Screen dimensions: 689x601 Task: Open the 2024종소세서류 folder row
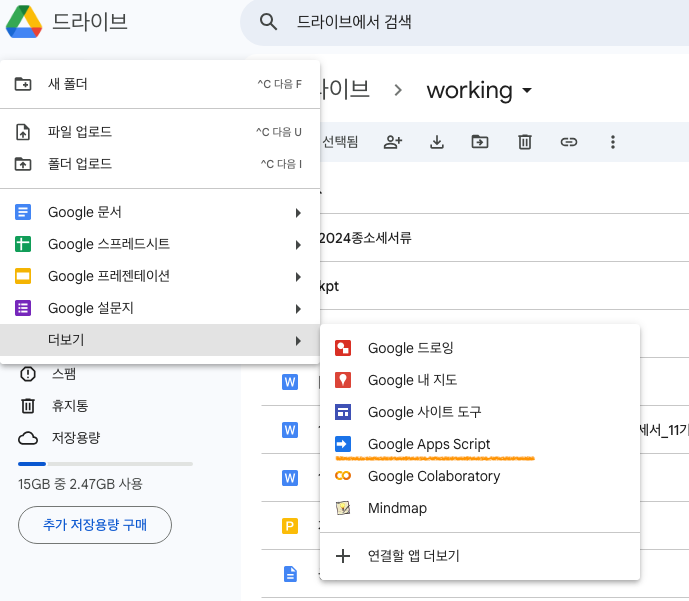[x=504, y=238]
